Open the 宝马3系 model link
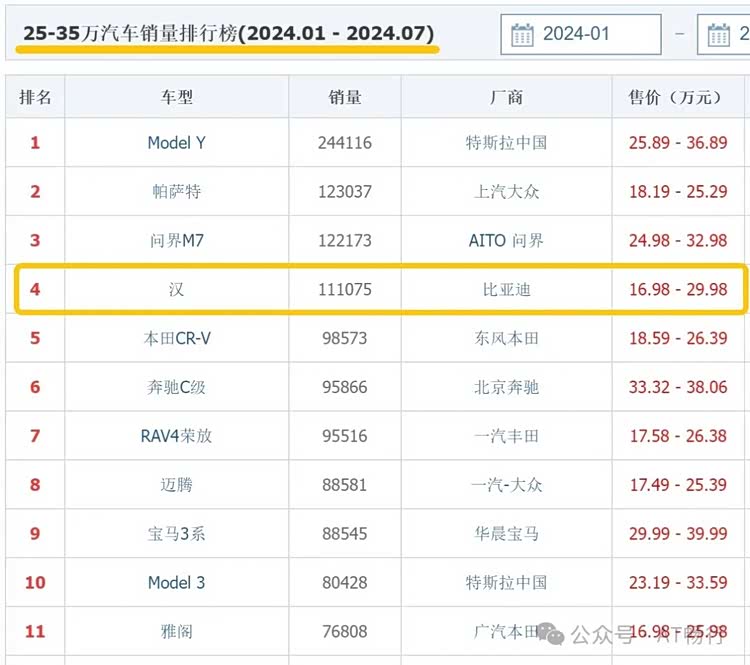Image resolution: width=750 pixels, height=665 pixels. 176,534
